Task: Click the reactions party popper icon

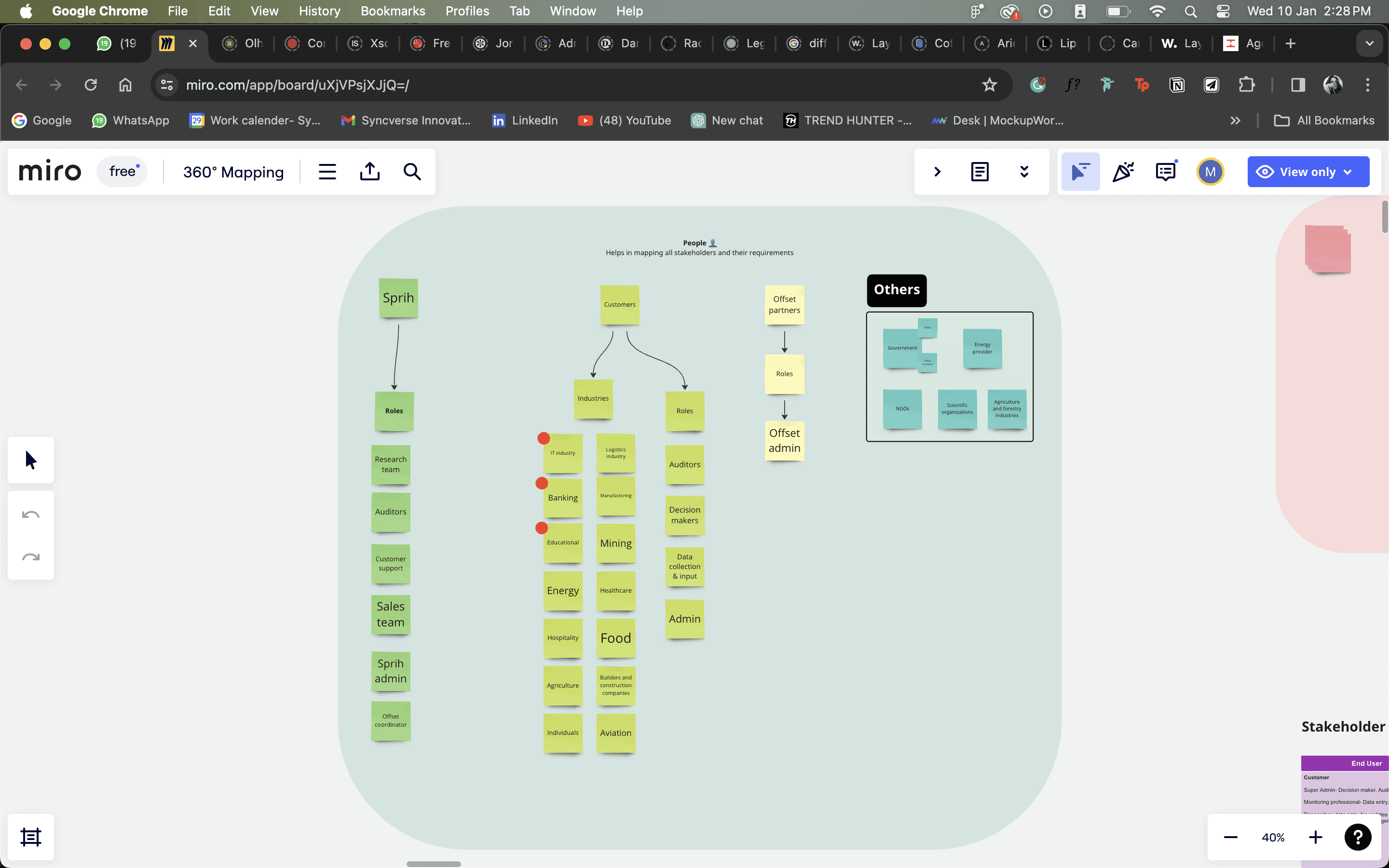Action: point(1123,172)
